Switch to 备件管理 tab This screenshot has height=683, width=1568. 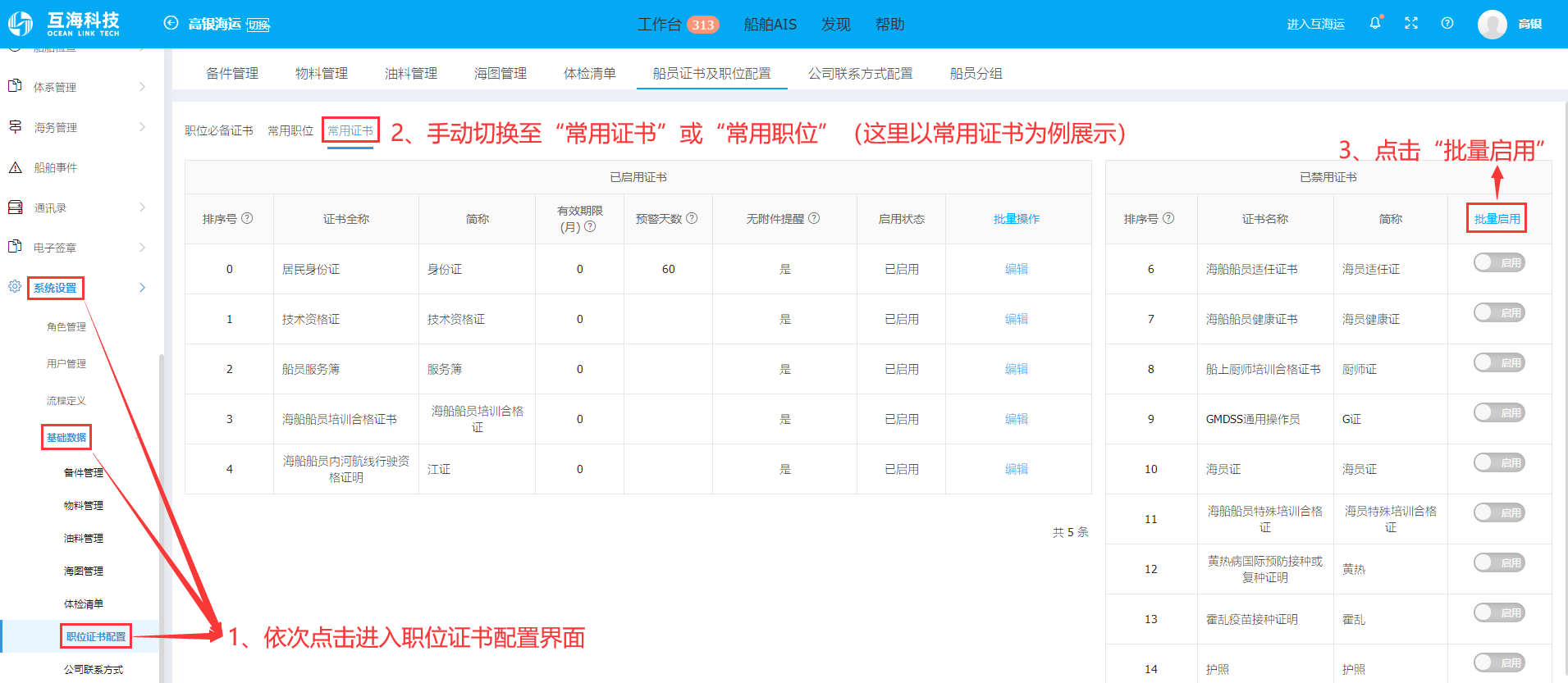coord(232,73)
